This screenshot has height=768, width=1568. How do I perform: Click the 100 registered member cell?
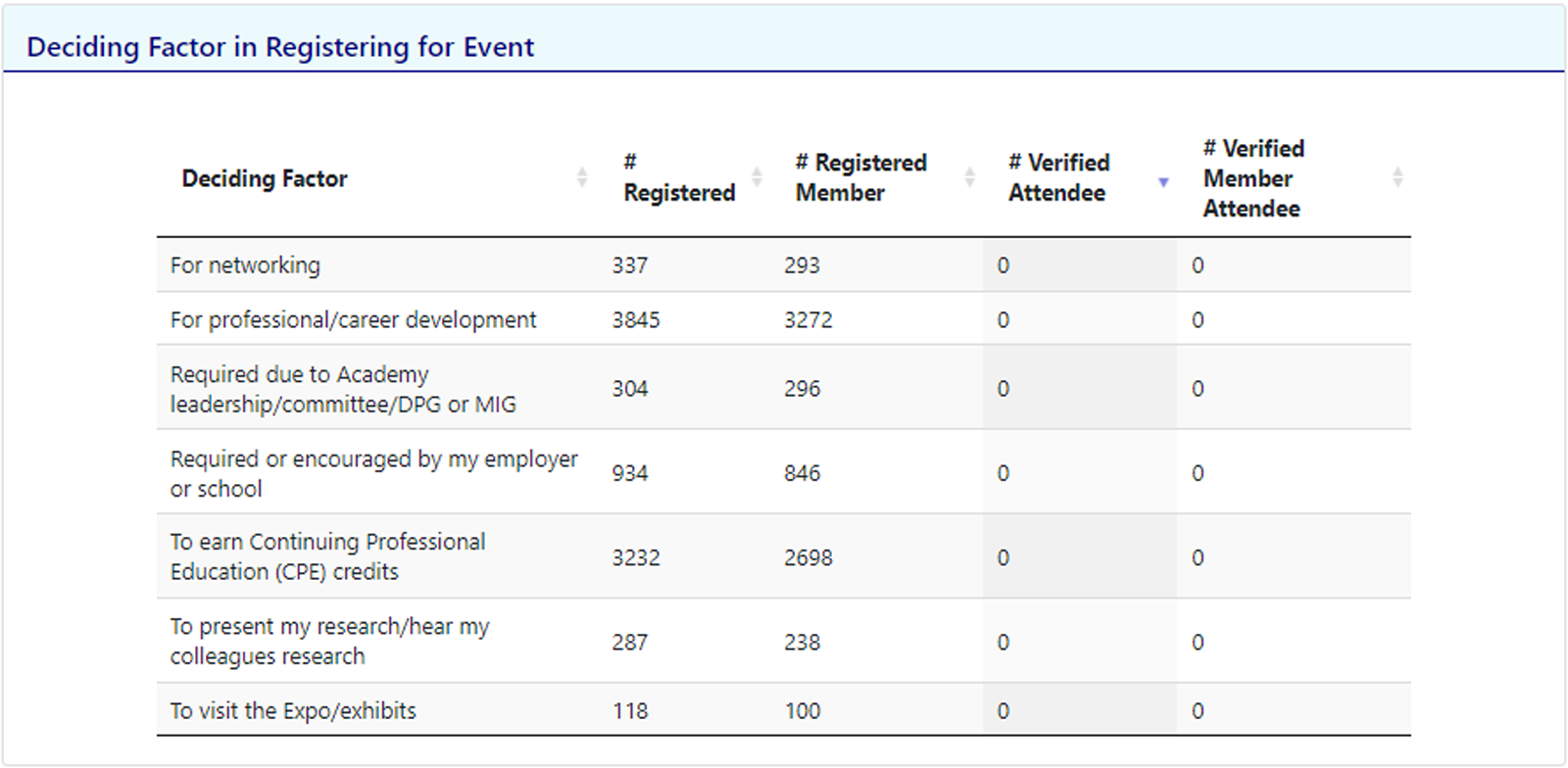coord(802,711)
